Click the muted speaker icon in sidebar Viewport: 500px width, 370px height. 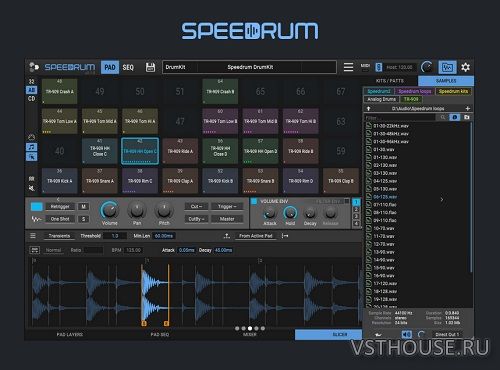(x=32, y=188)
